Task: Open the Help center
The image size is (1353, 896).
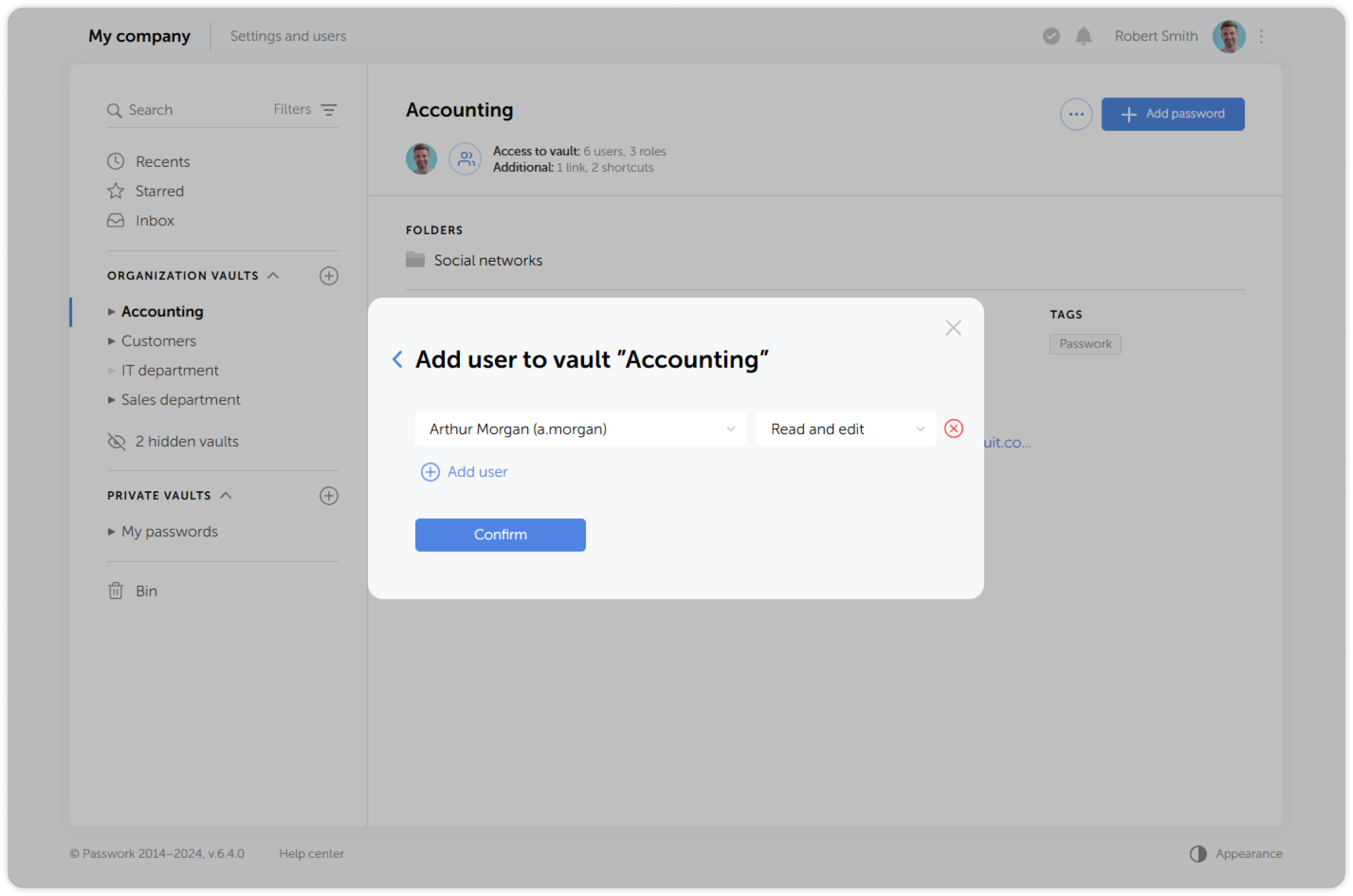Action: point(311,853)
